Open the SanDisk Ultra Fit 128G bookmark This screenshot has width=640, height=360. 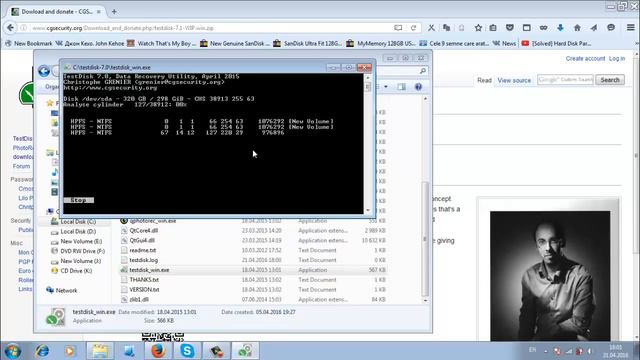(308, 43)
